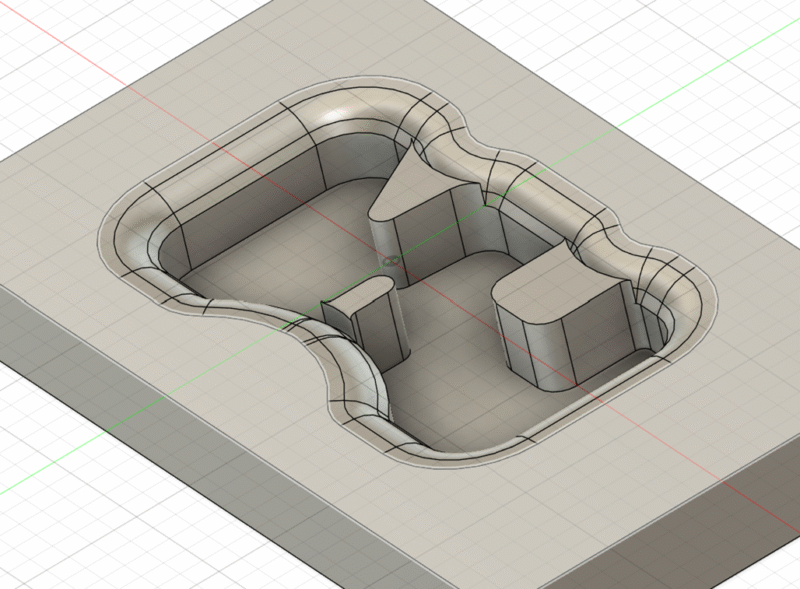Select the small rounded boss vertical face
Image resolution: width=800 pixels, height=589 pixels.
370,330
